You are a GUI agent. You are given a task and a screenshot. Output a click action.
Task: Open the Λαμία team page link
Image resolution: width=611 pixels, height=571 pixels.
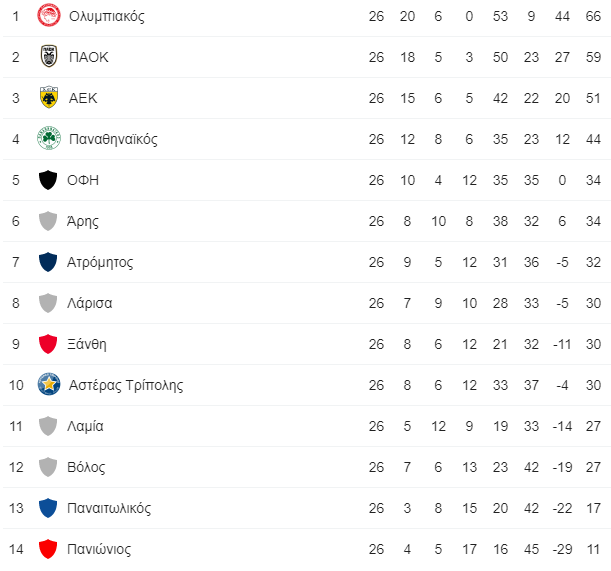pos(87,426)
